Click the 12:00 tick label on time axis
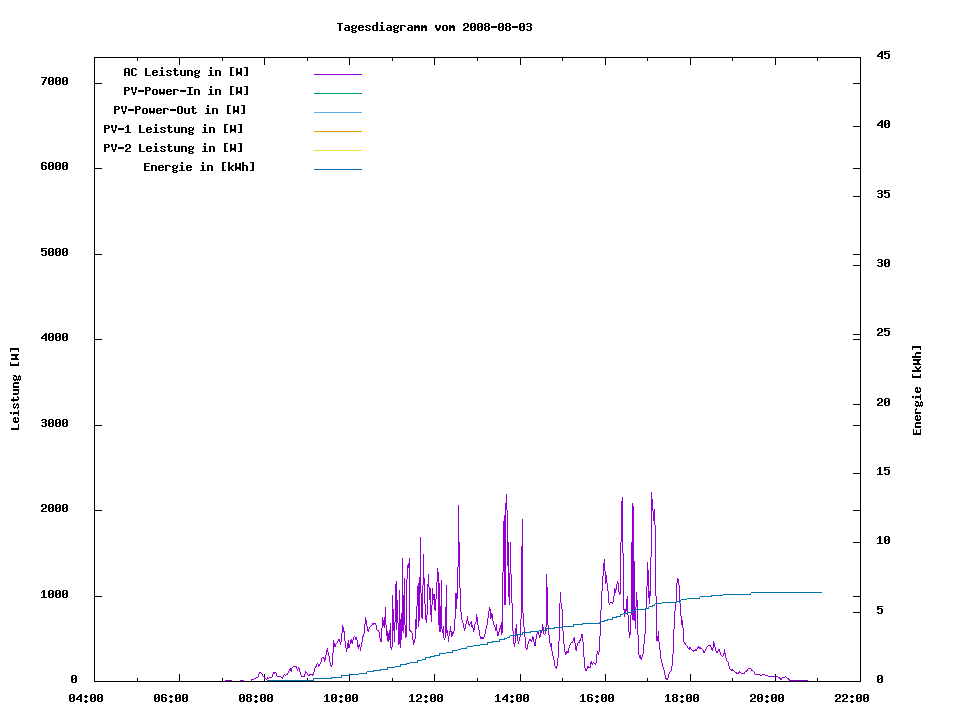This screenshot has width=960, height=720. [x=426, y=698]
